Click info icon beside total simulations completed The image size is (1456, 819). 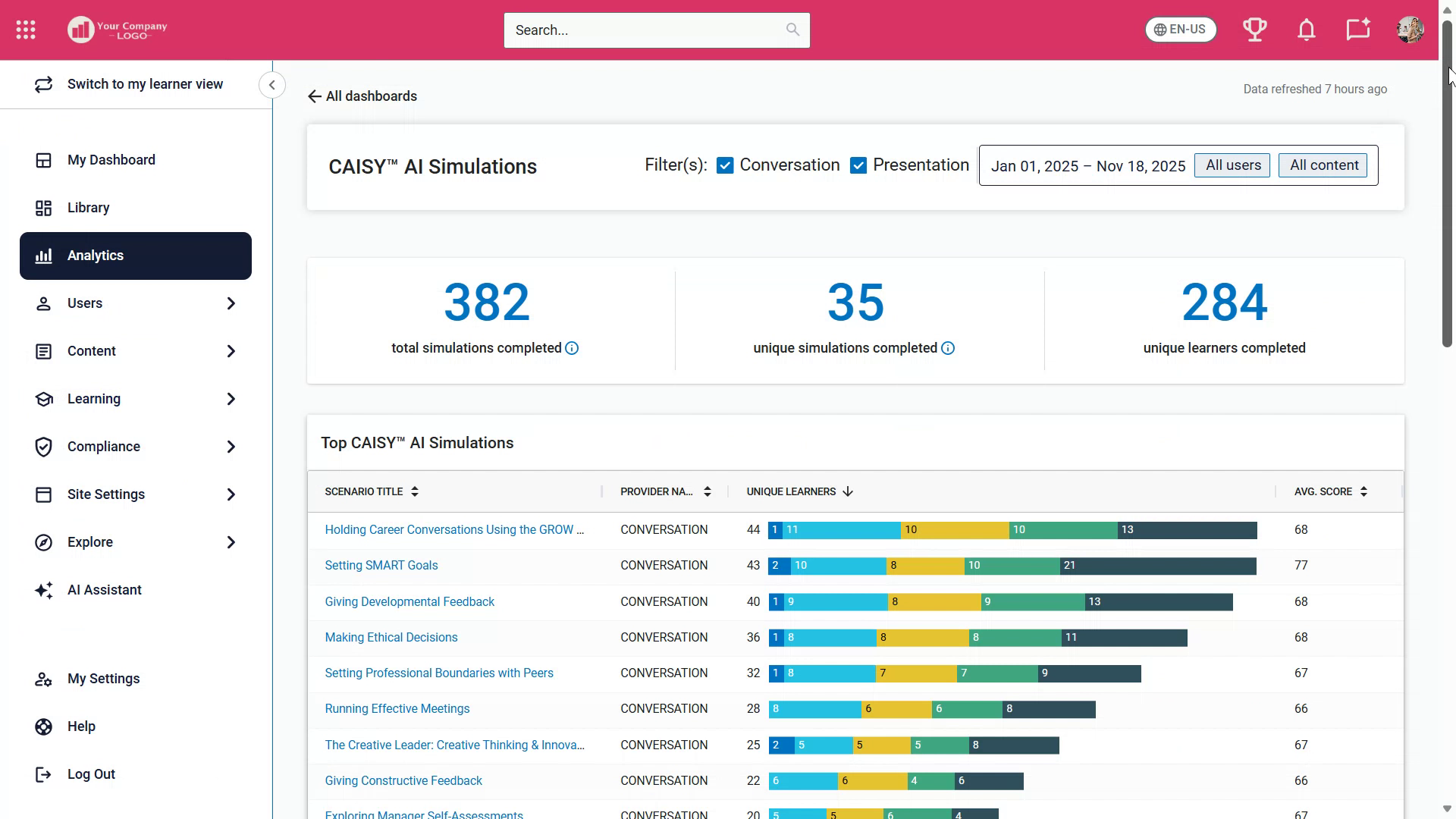point(572,348)
